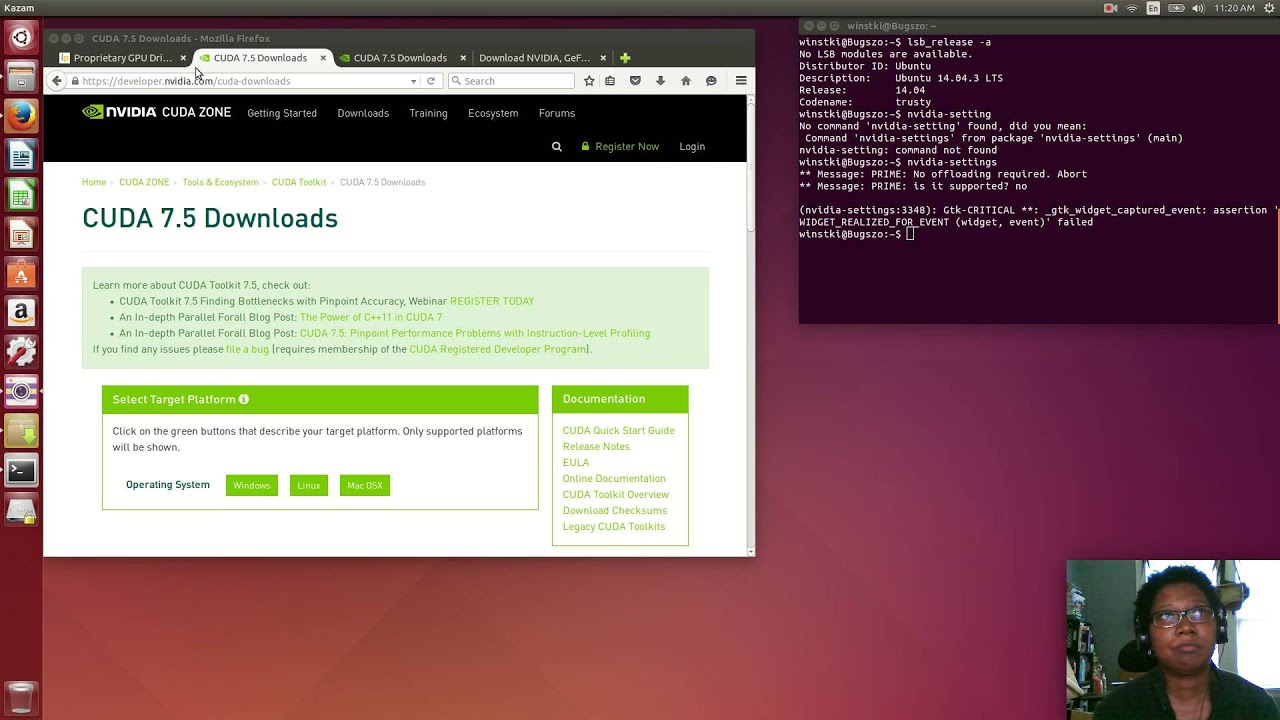Open the Wi-Fi network indicator
The height and width of the screenshot is (720, 1280).
[x=1132, y=8]
